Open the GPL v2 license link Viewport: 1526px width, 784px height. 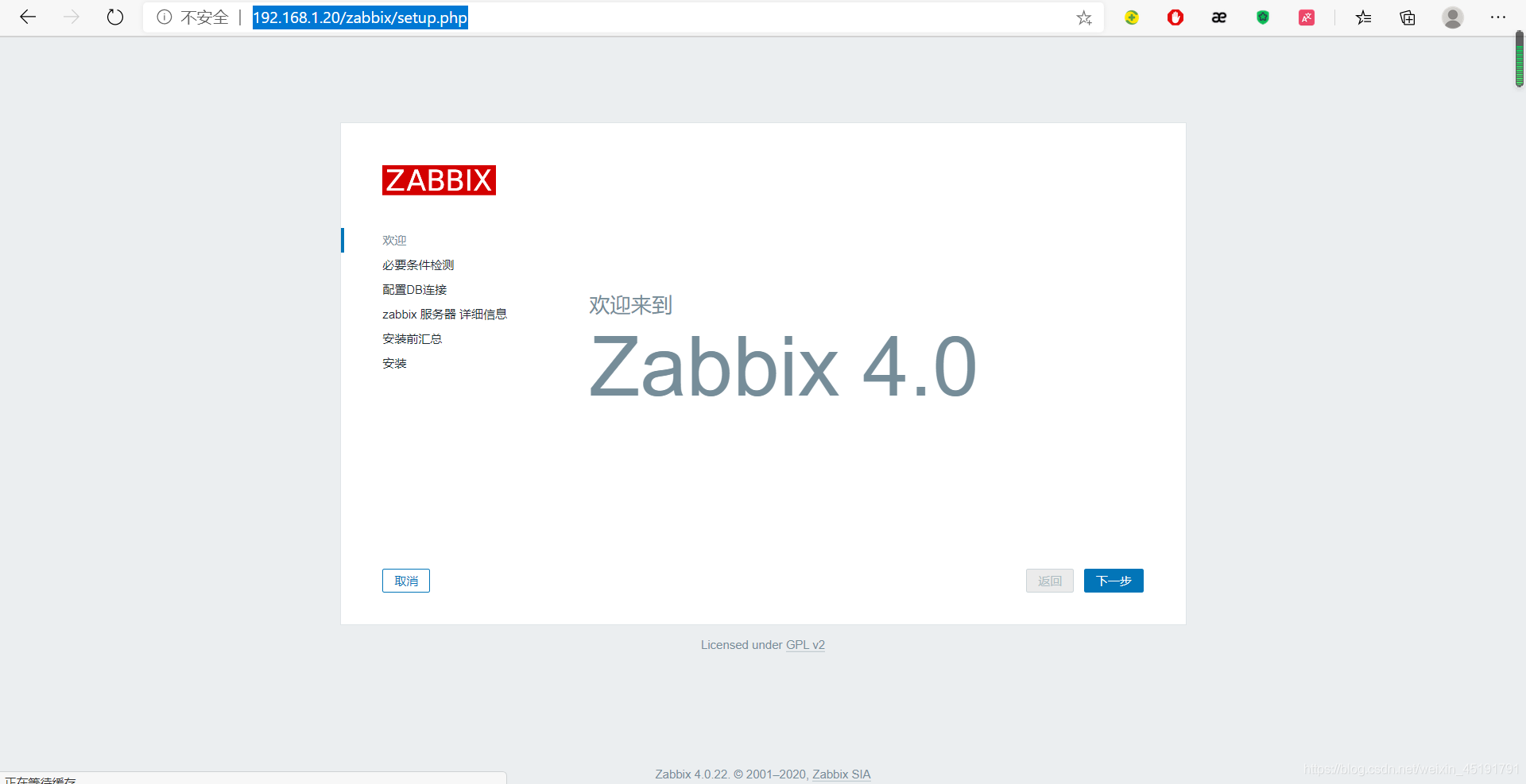(x=805, y=645)
